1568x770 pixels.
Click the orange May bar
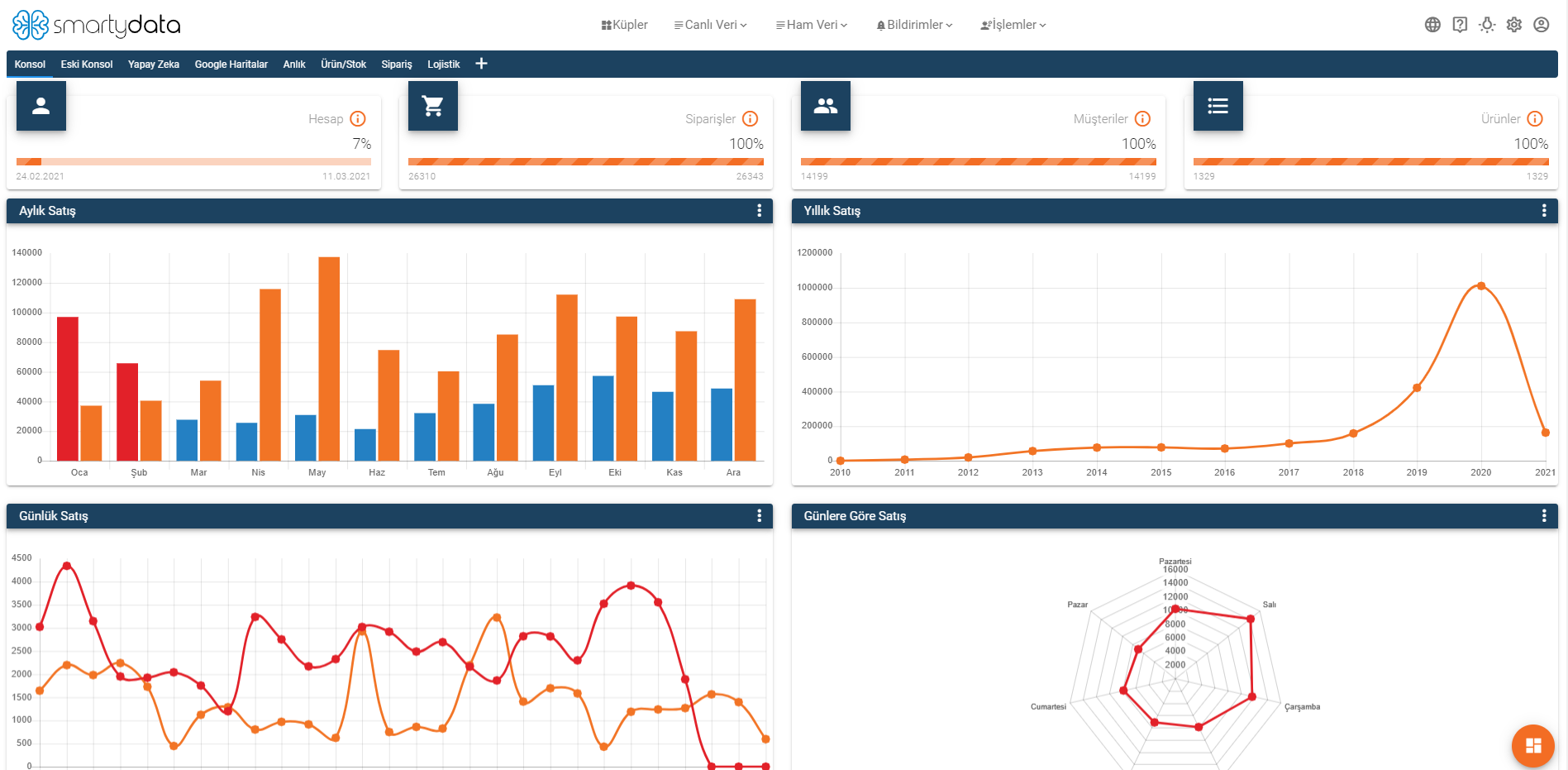[329, 359]
